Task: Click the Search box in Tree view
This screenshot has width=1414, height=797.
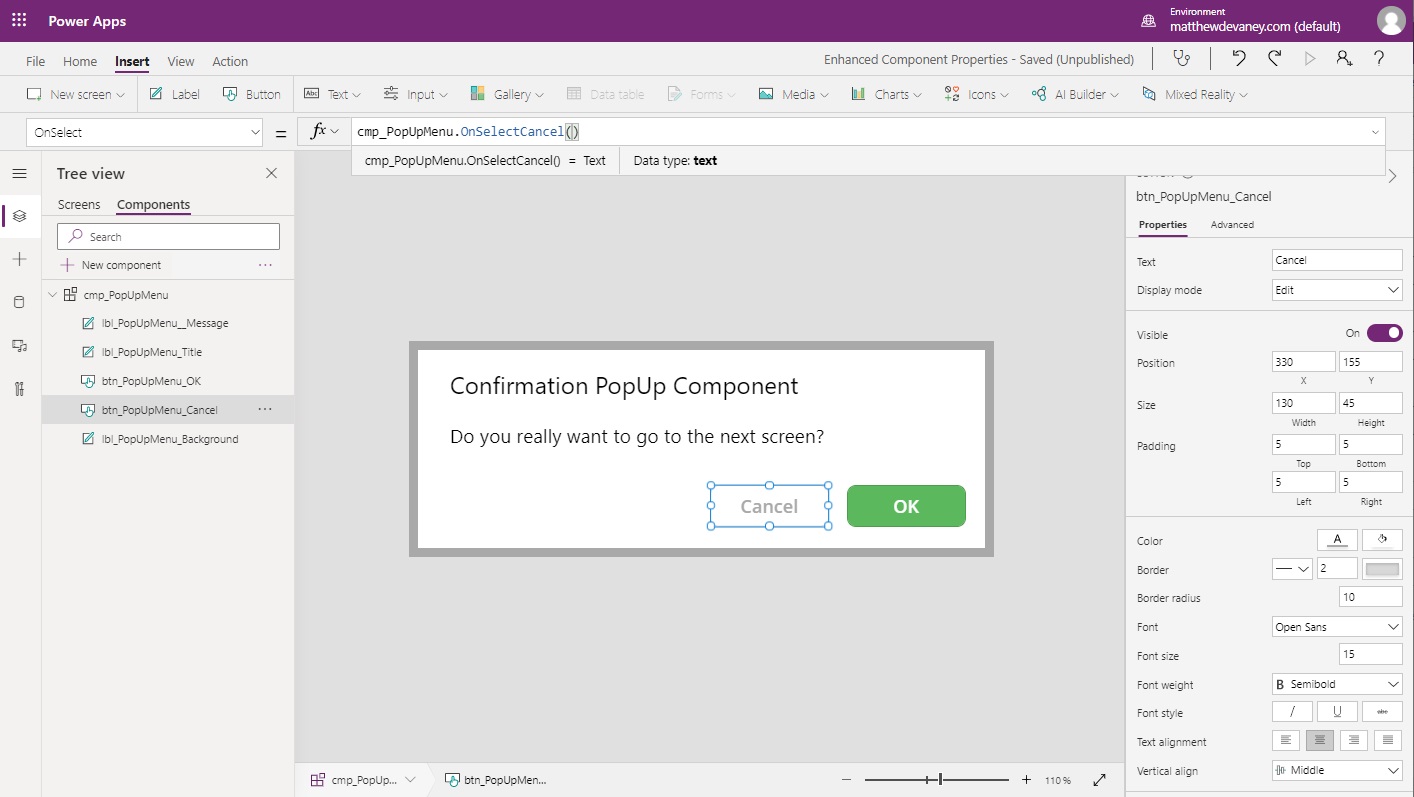Action: point(167,236)
